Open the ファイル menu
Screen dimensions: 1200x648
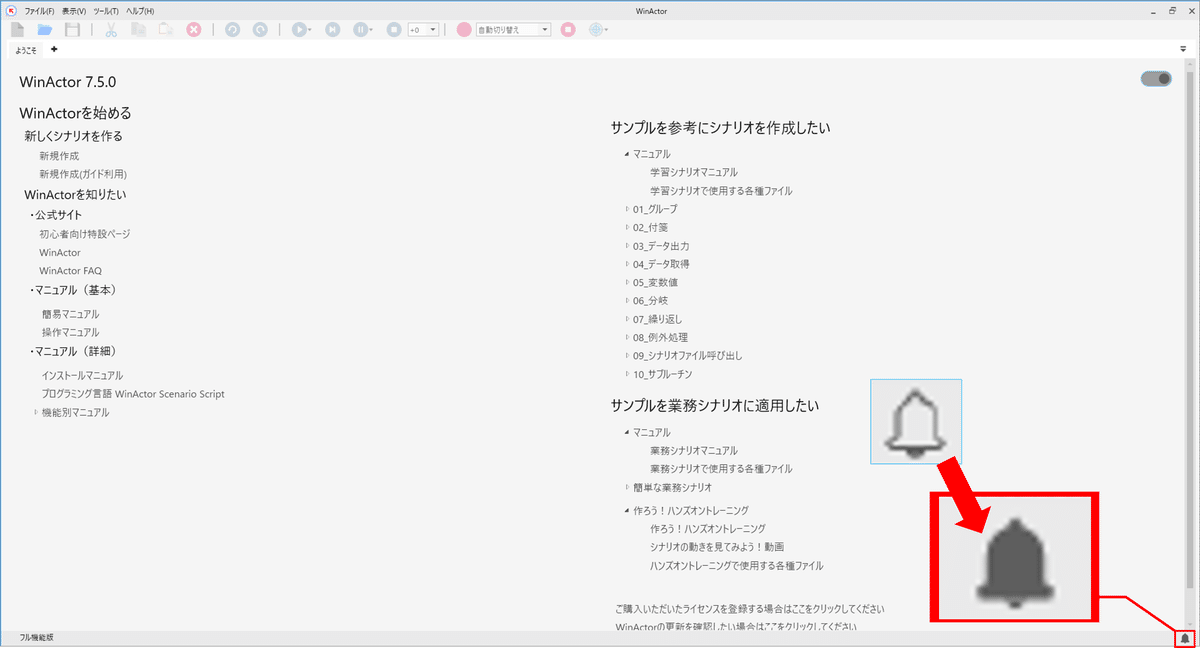(38, 10)
